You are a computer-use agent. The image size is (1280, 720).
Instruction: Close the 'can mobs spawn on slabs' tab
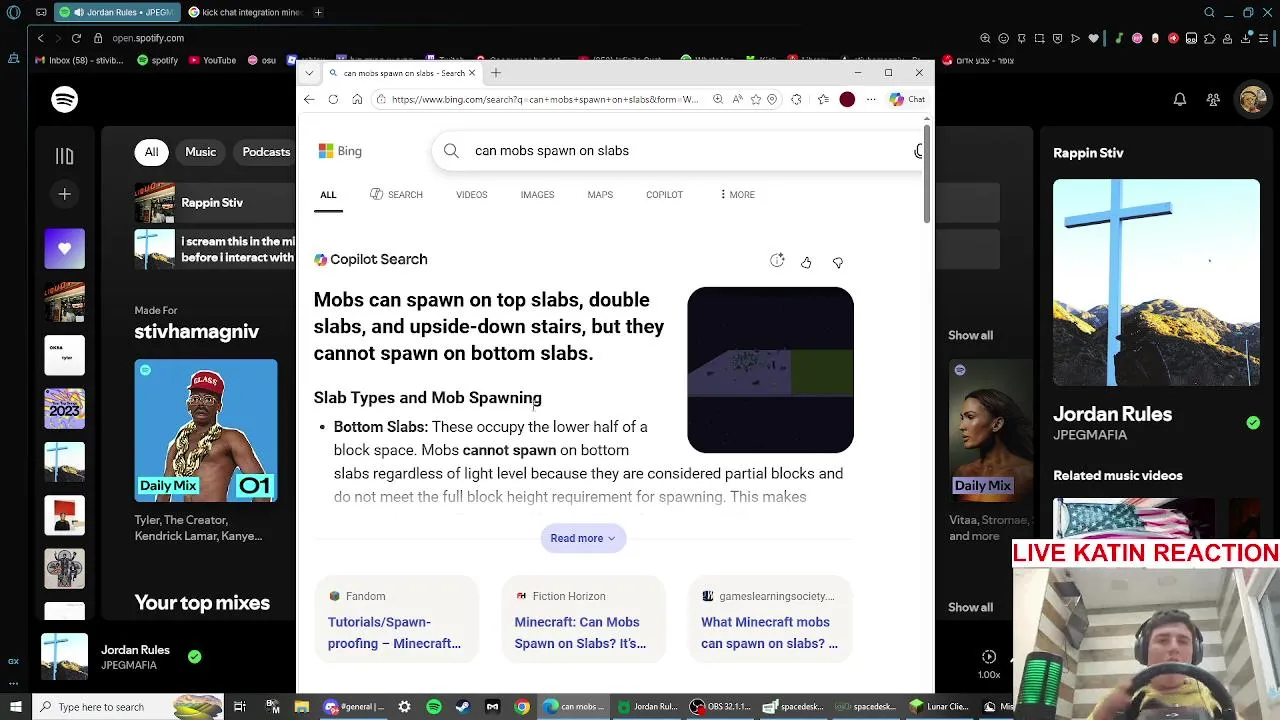coord(473,72)
